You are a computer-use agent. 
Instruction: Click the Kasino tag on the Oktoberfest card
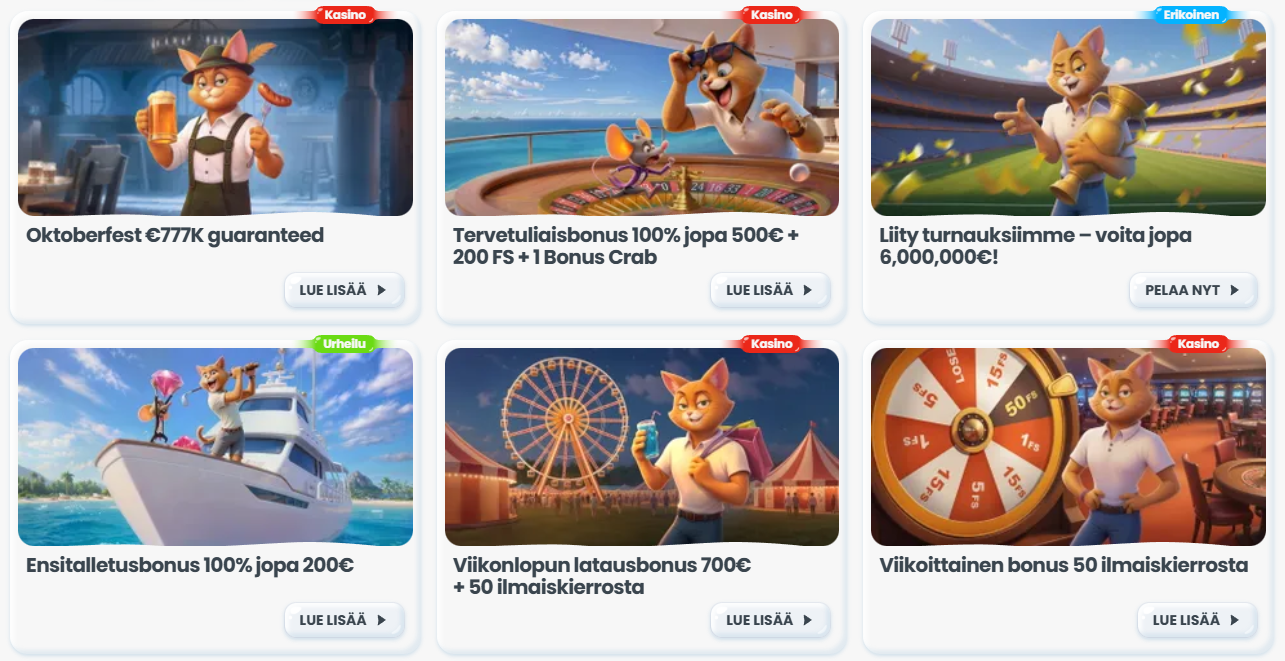tap(345, 14)
